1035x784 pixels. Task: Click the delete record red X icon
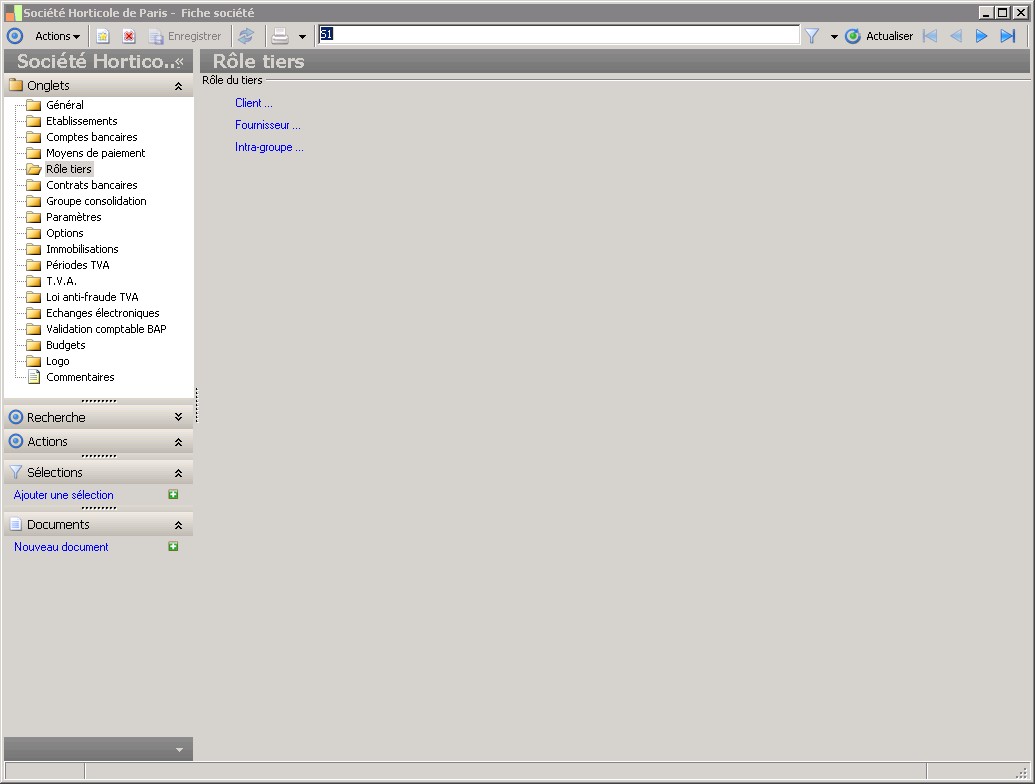(x=129, y=36)
